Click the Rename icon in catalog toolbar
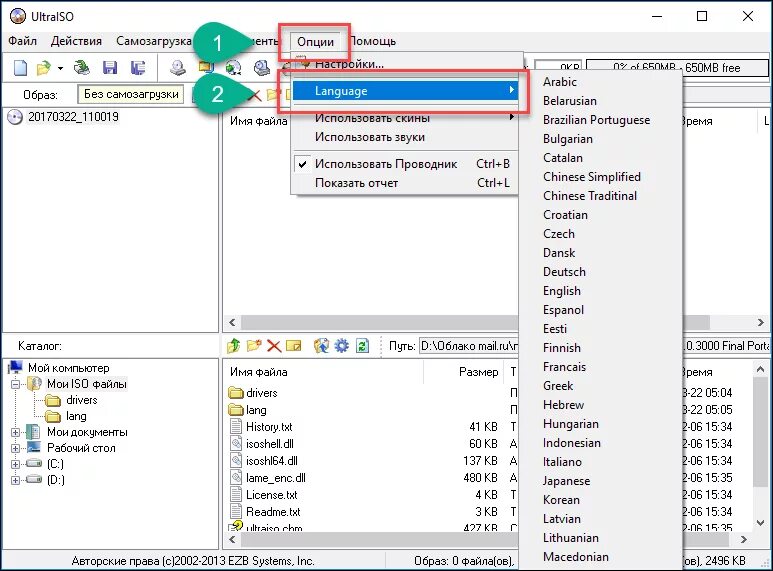 pos(293,346)
